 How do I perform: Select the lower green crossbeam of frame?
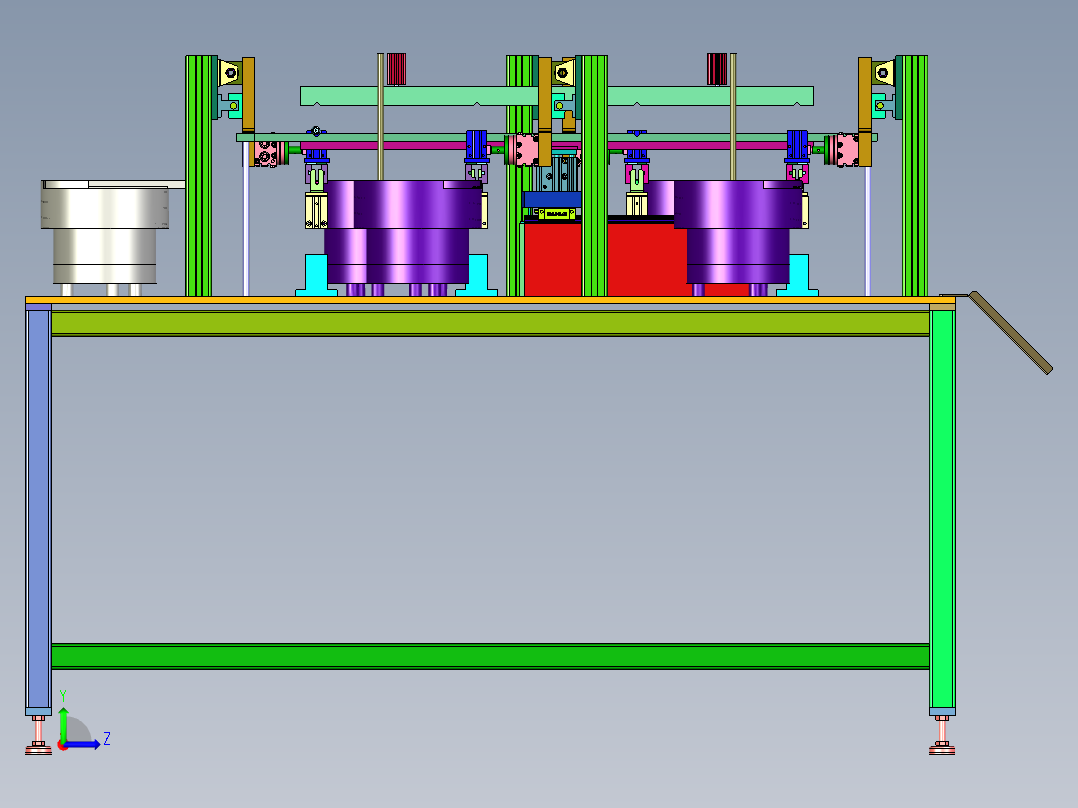coord(490,656)
